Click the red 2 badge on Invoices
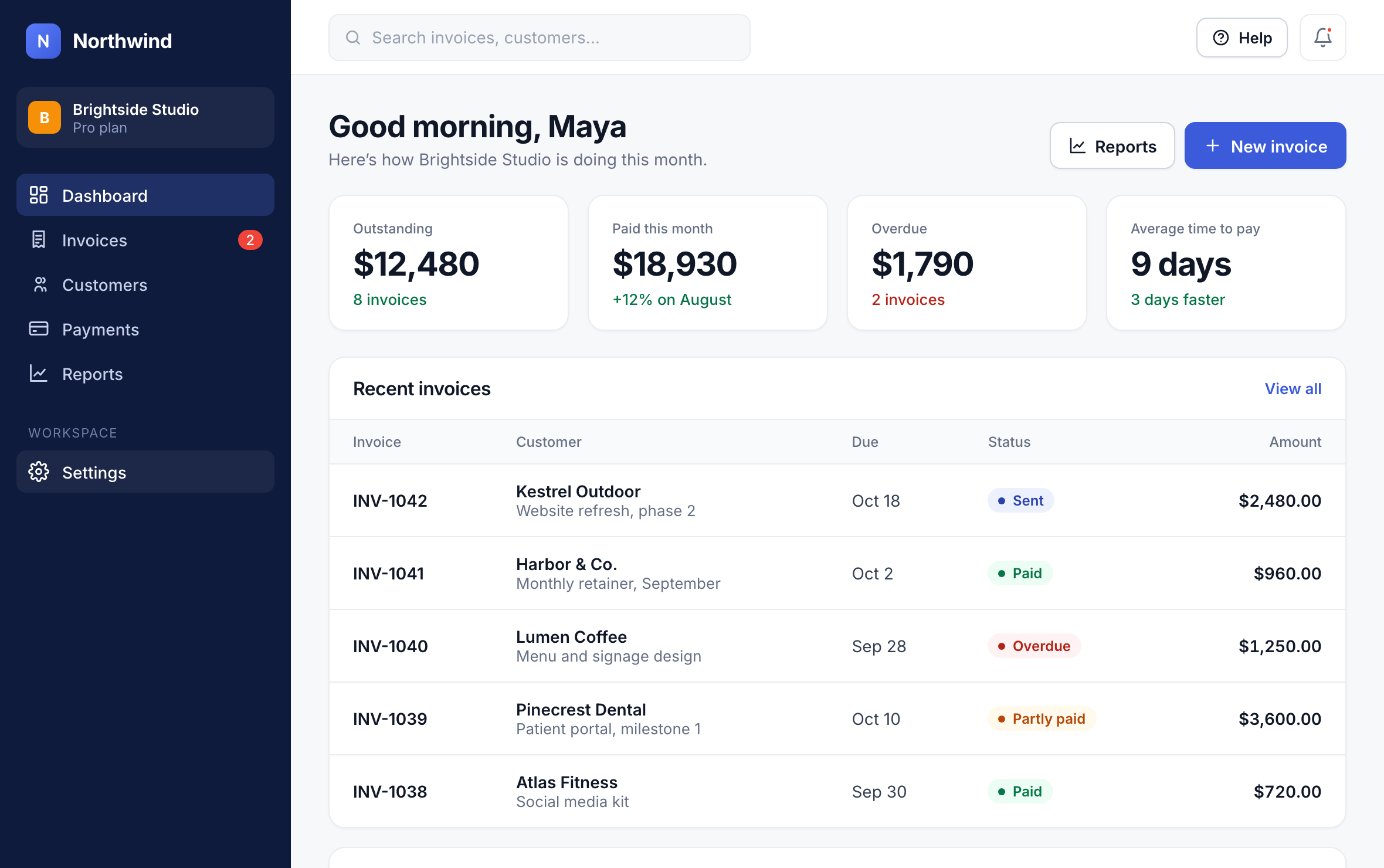Viewport: 1384px width, 868px height. tap(250, 240)
